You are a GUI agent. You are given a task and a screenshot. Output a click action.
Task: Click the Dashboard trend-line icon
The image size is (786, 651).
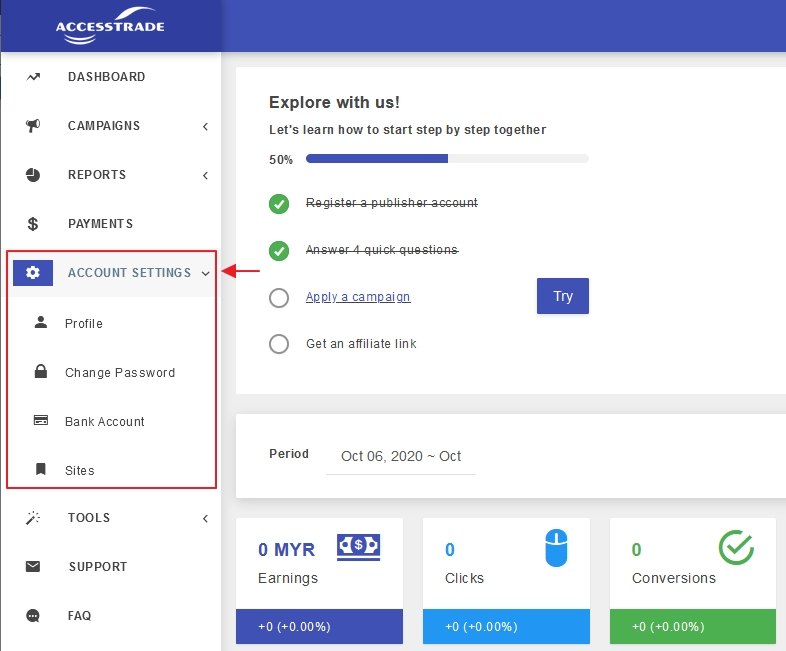pos(33,77)
